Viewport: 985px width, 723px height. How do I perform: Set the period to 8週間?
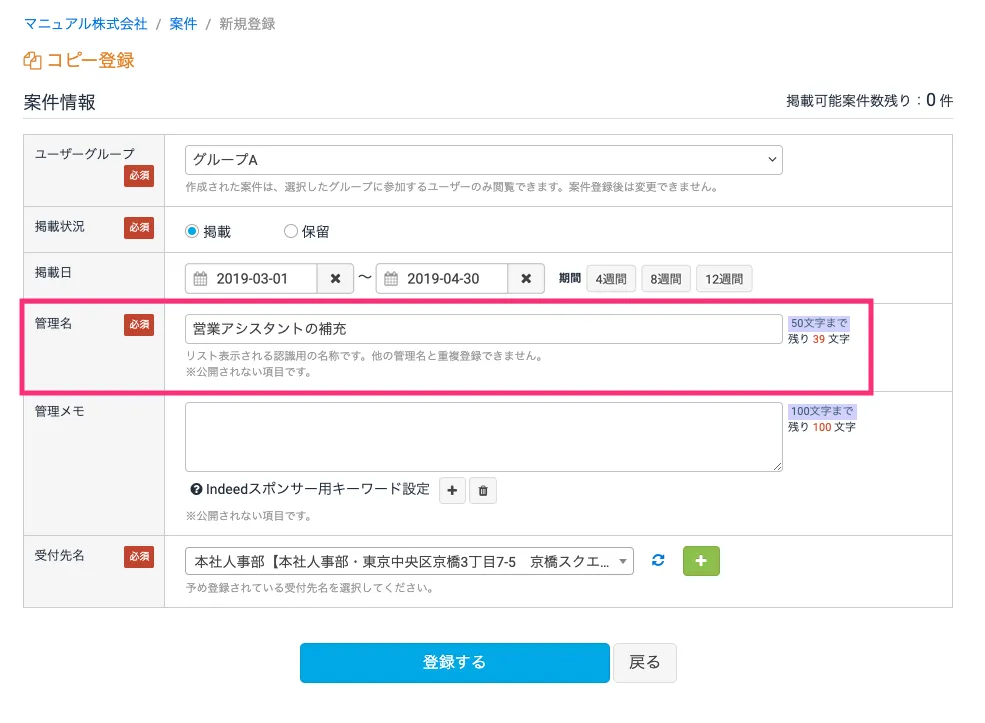tap(665, 279)
